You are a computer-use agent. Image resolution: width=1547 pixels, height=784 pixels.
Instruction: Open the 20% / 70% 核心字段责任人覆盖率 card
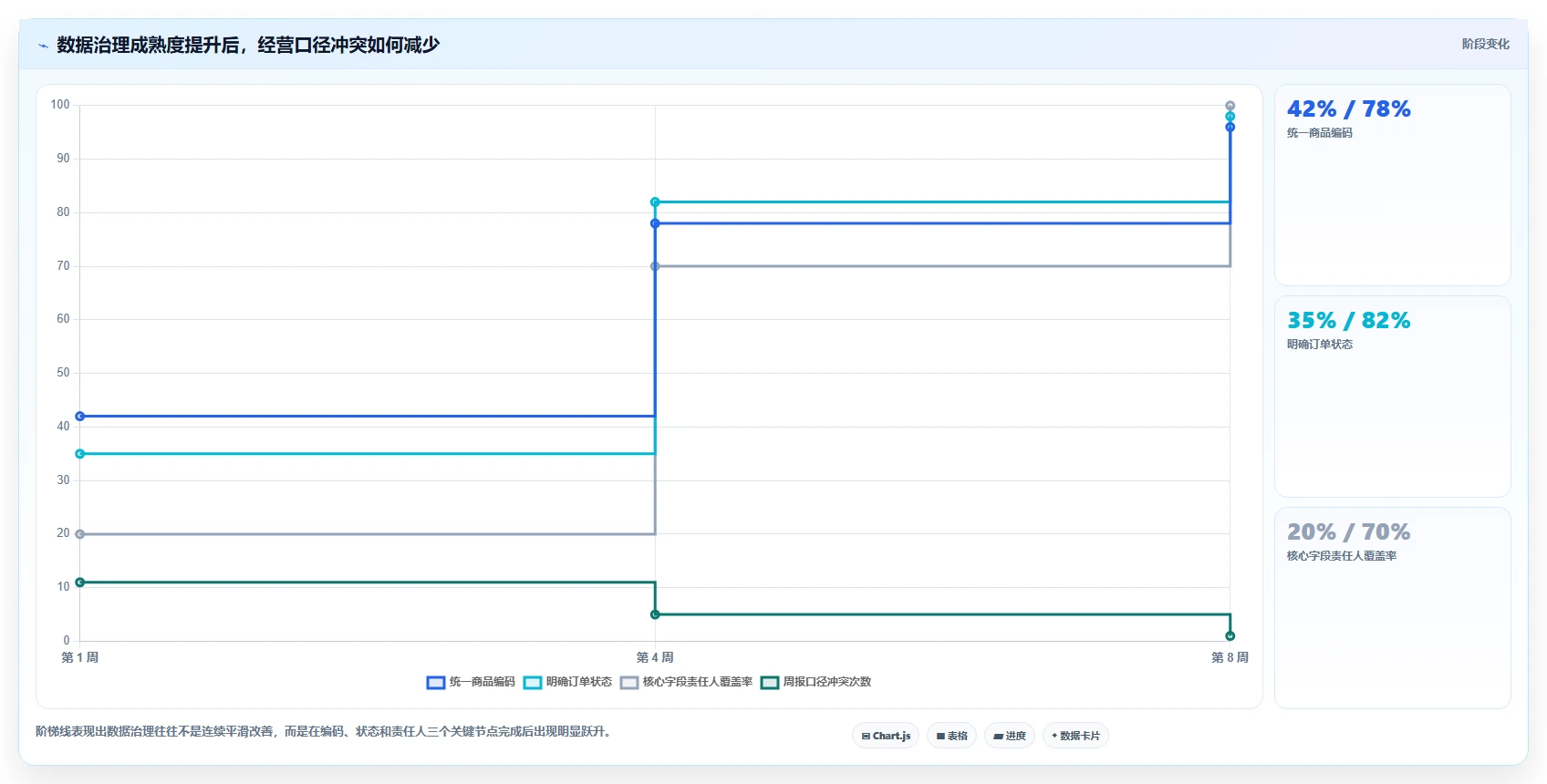[x=1393, y=608]
